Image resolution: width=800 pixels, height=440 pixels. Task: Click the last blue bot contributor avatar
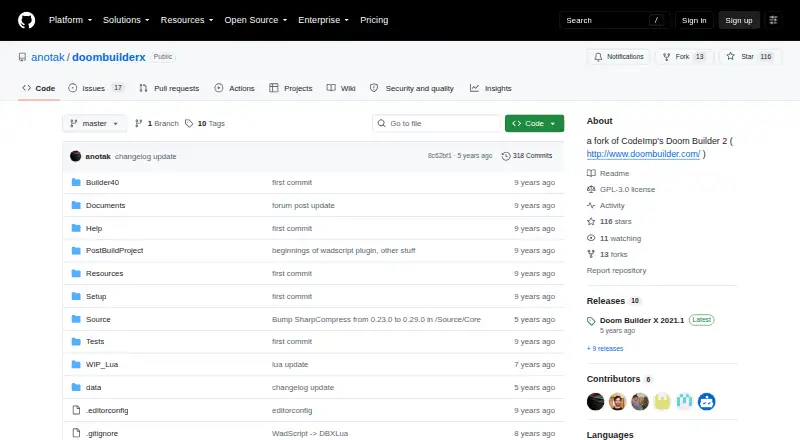pos(707,402)
